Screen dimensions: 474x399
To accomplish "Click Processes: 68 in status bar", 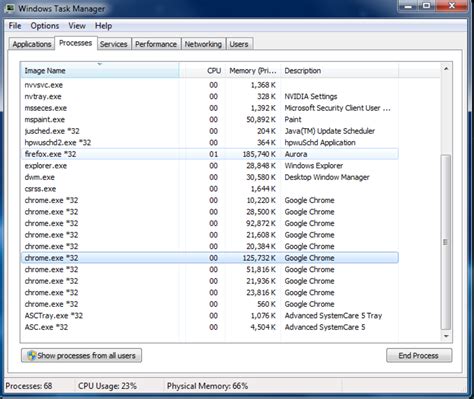I will [x=29, y=386].
